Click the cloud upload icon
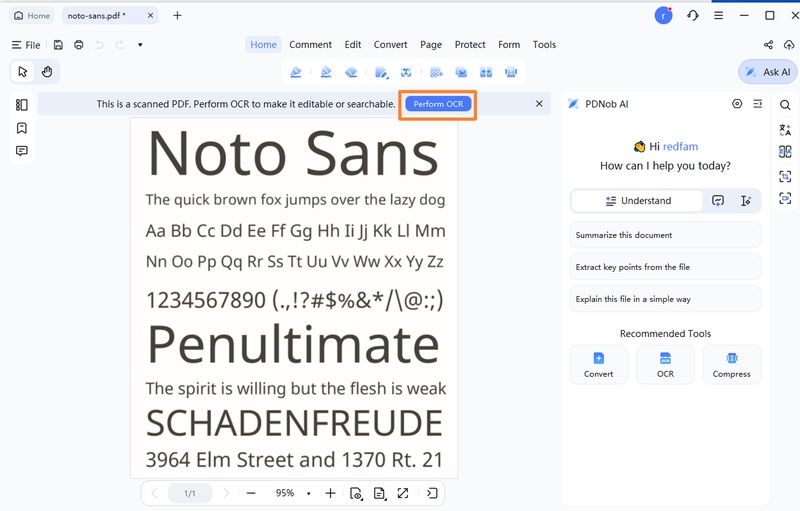 (789, 45)
